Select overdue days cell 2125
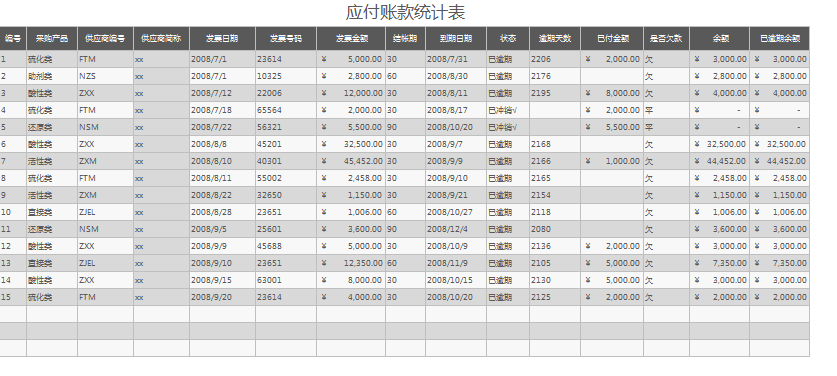837x376 pixels. (555, 297)
